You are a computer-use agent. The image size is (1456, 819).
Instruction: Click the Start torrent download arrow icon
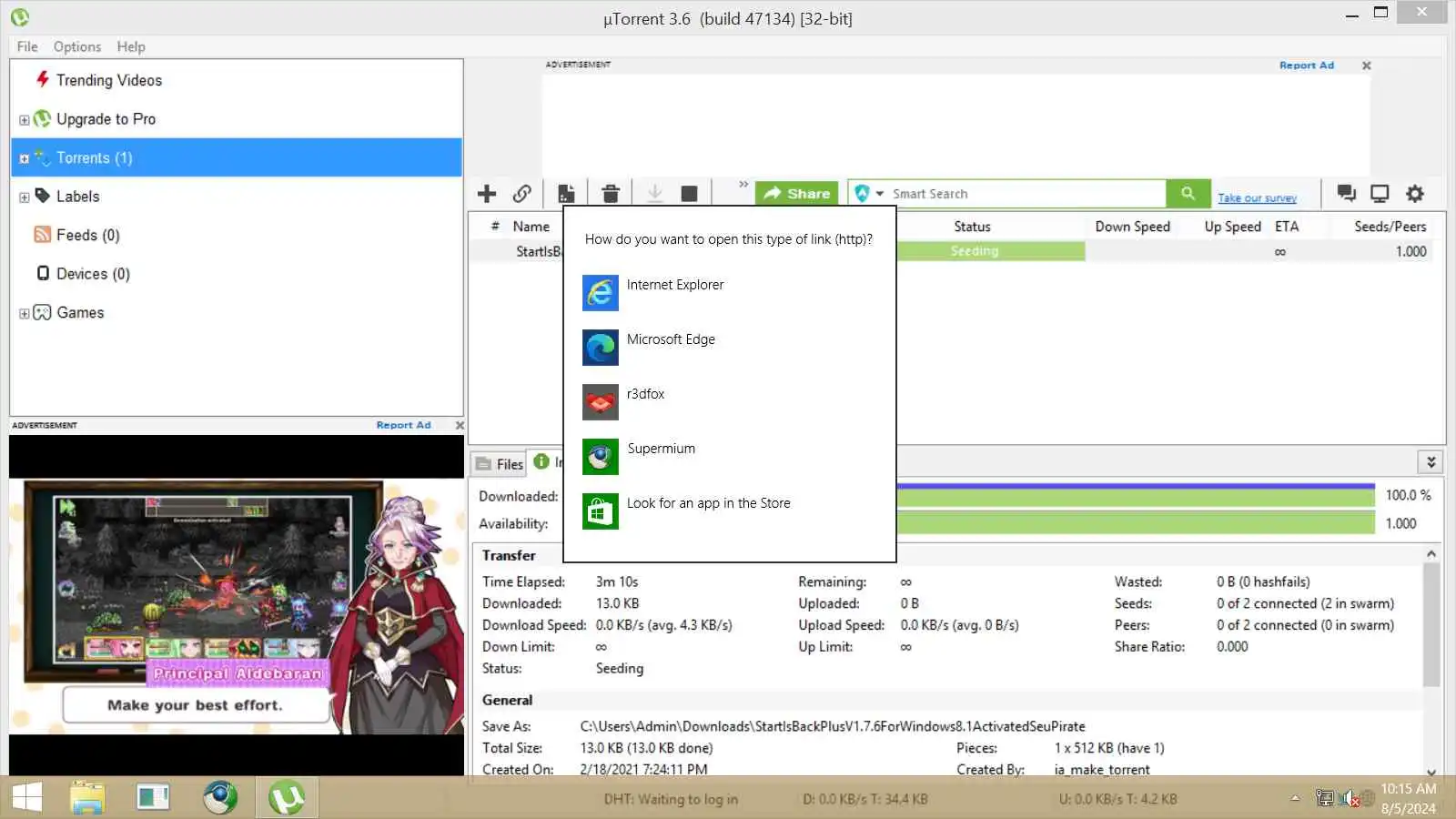point(654,193)
